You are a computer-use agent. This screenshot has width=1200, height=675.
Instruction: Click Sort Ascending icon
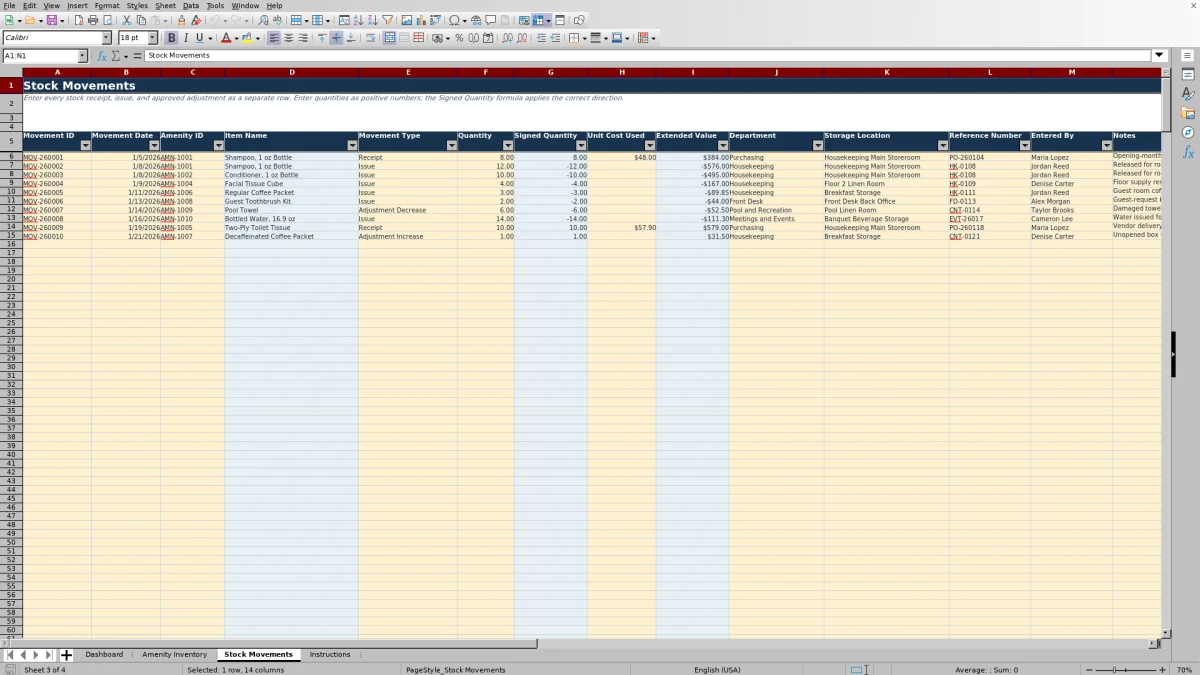pos(358,20)
